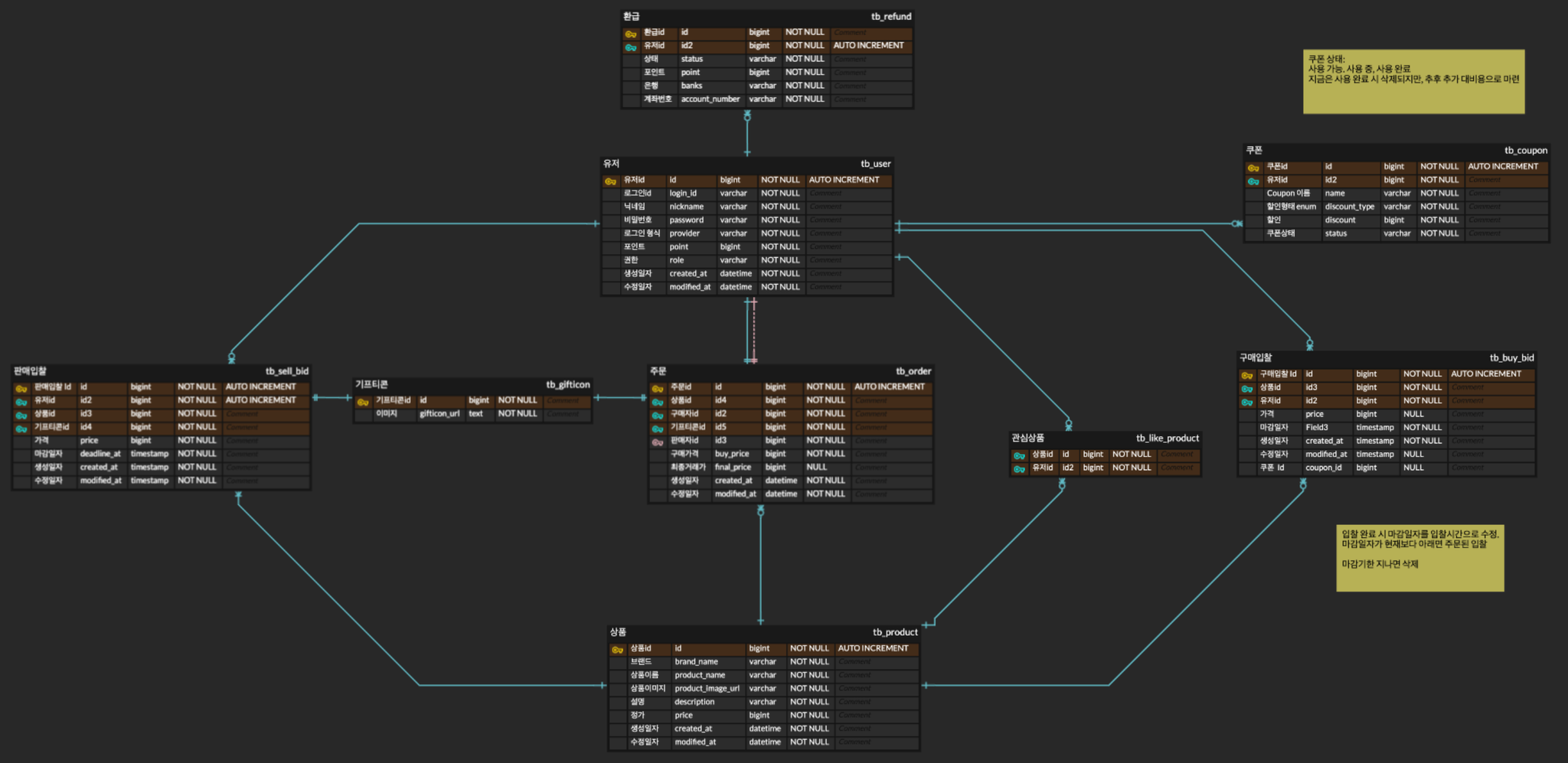The height and width of the screenshot is (763, 1568).
Task: Select the primary key icon of 상품id in tb_product
Action: point(617,650)
